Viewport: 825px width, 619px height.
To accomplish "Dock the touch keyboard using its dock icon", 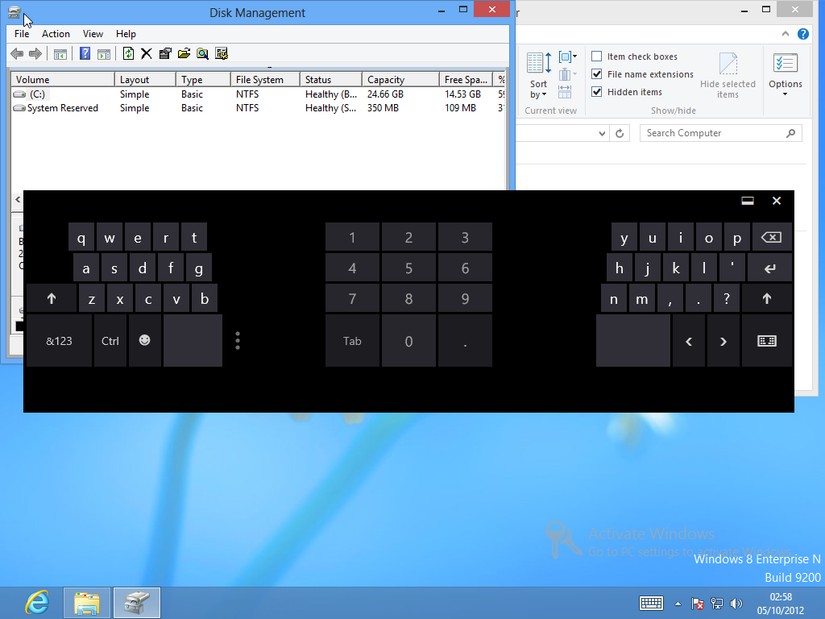I will 748,201.
